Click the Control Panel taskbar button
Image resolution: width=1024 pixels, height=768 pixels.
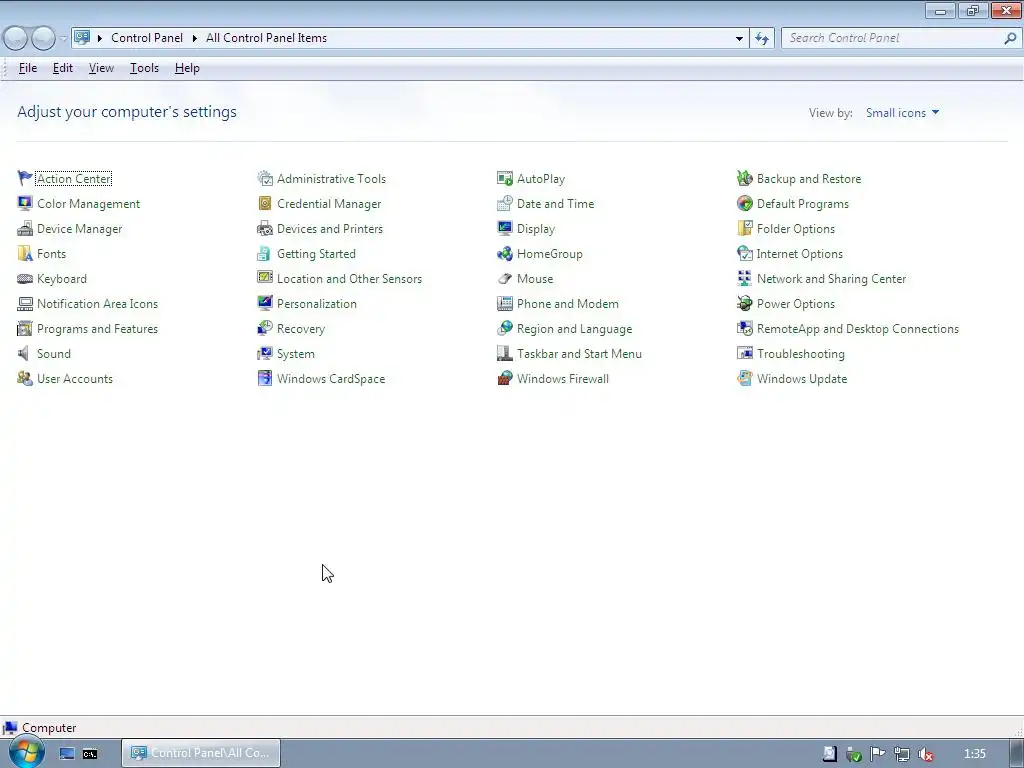(202, 753)
